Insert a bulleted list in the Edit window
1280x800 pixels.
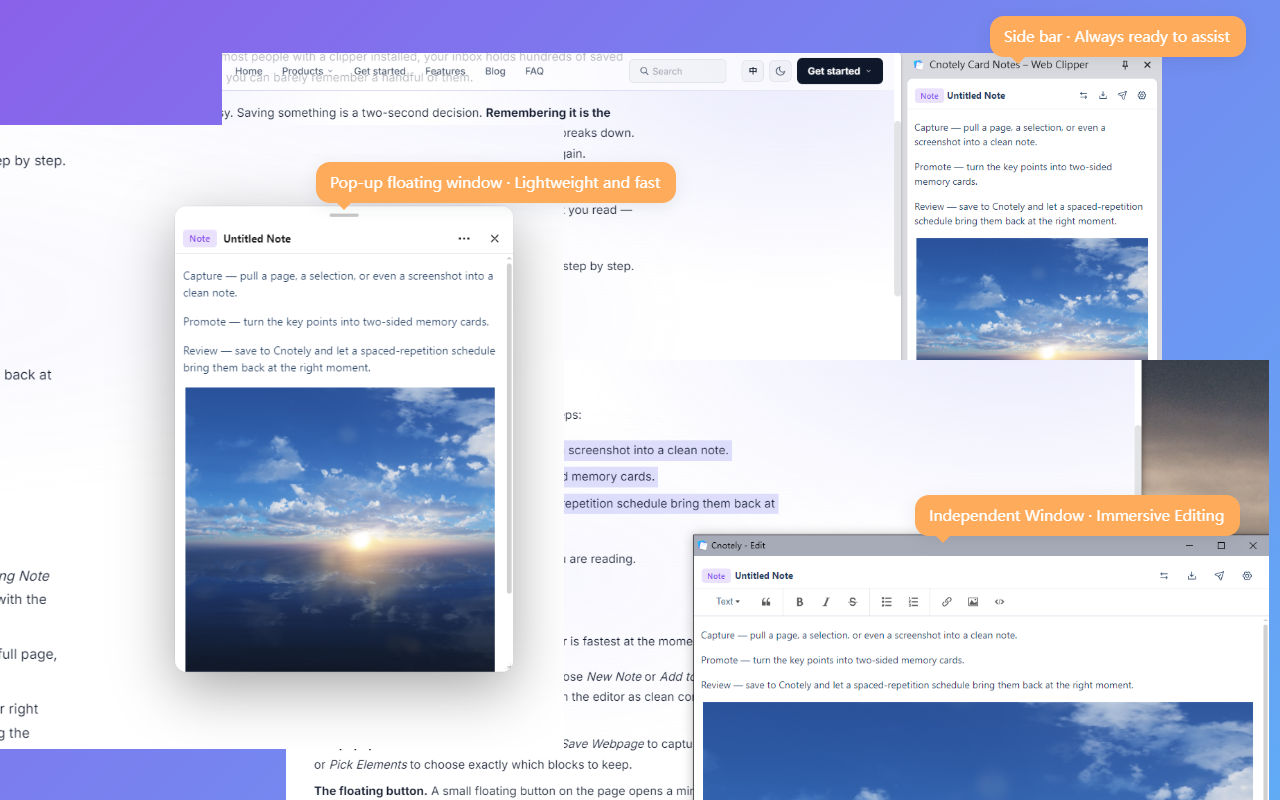coord(886,602)
